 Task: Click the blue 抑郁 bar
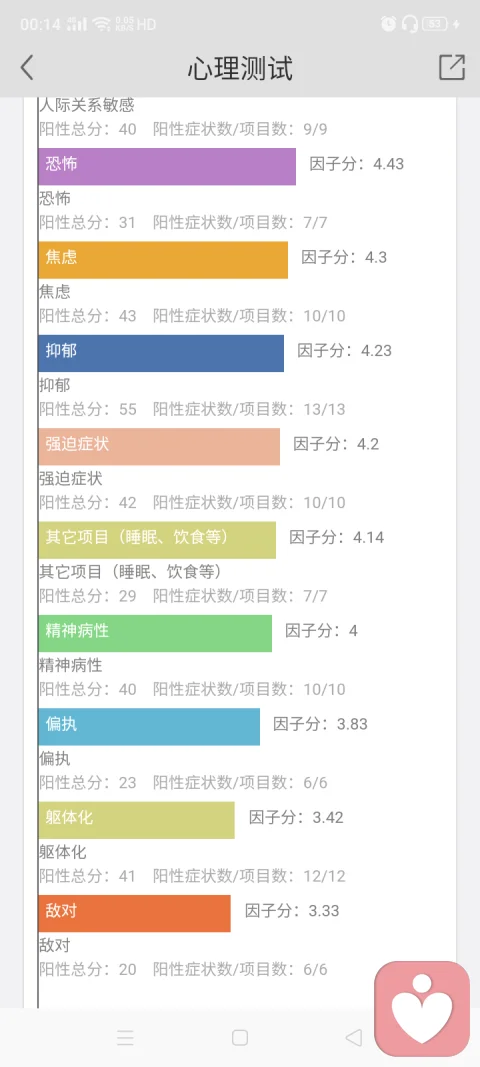(x=161, y=353)
